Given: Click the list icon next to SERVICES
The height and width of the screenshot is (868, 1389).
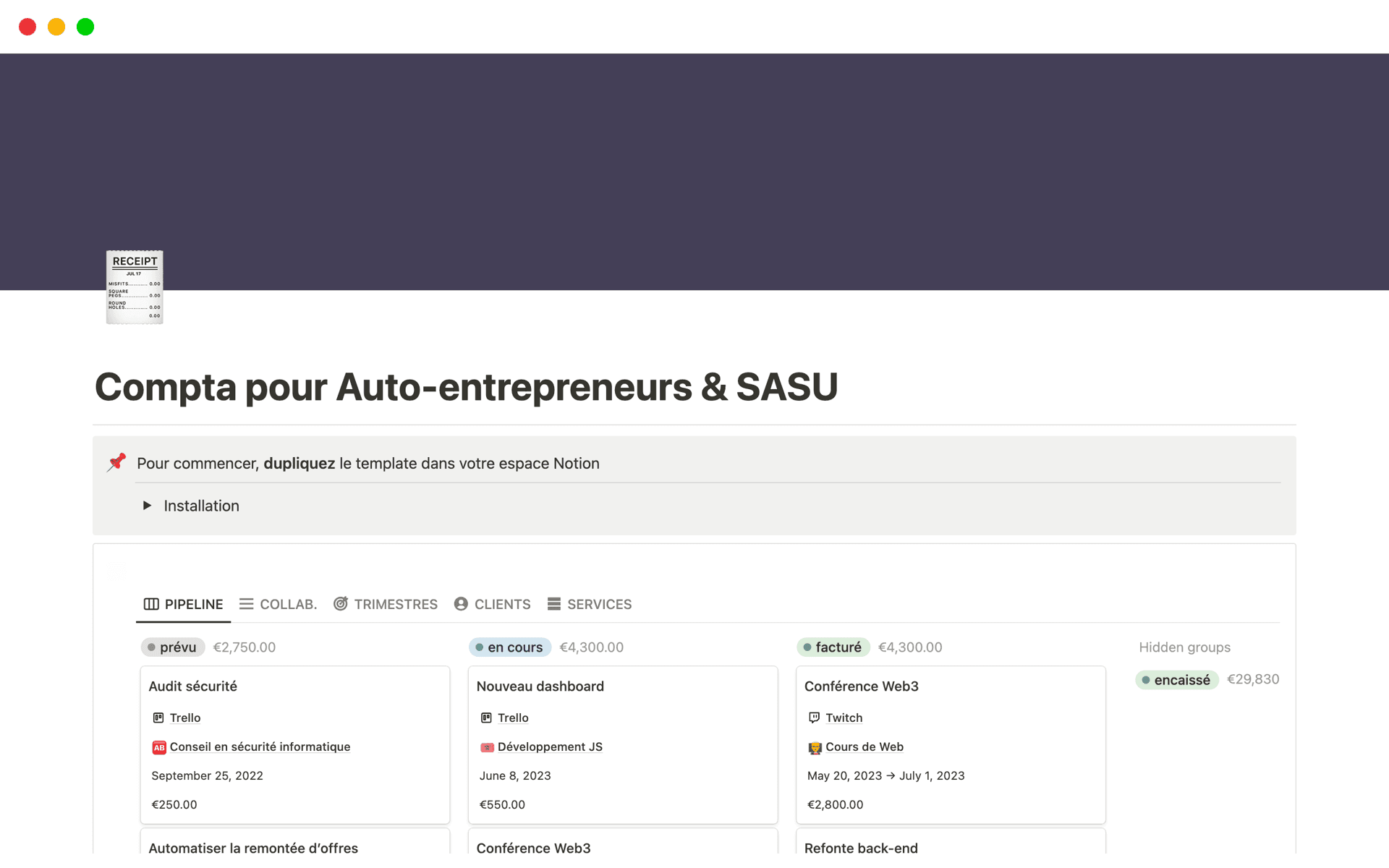Looking at the screenshot, I should pyautogui.click(x=555, y=604).
